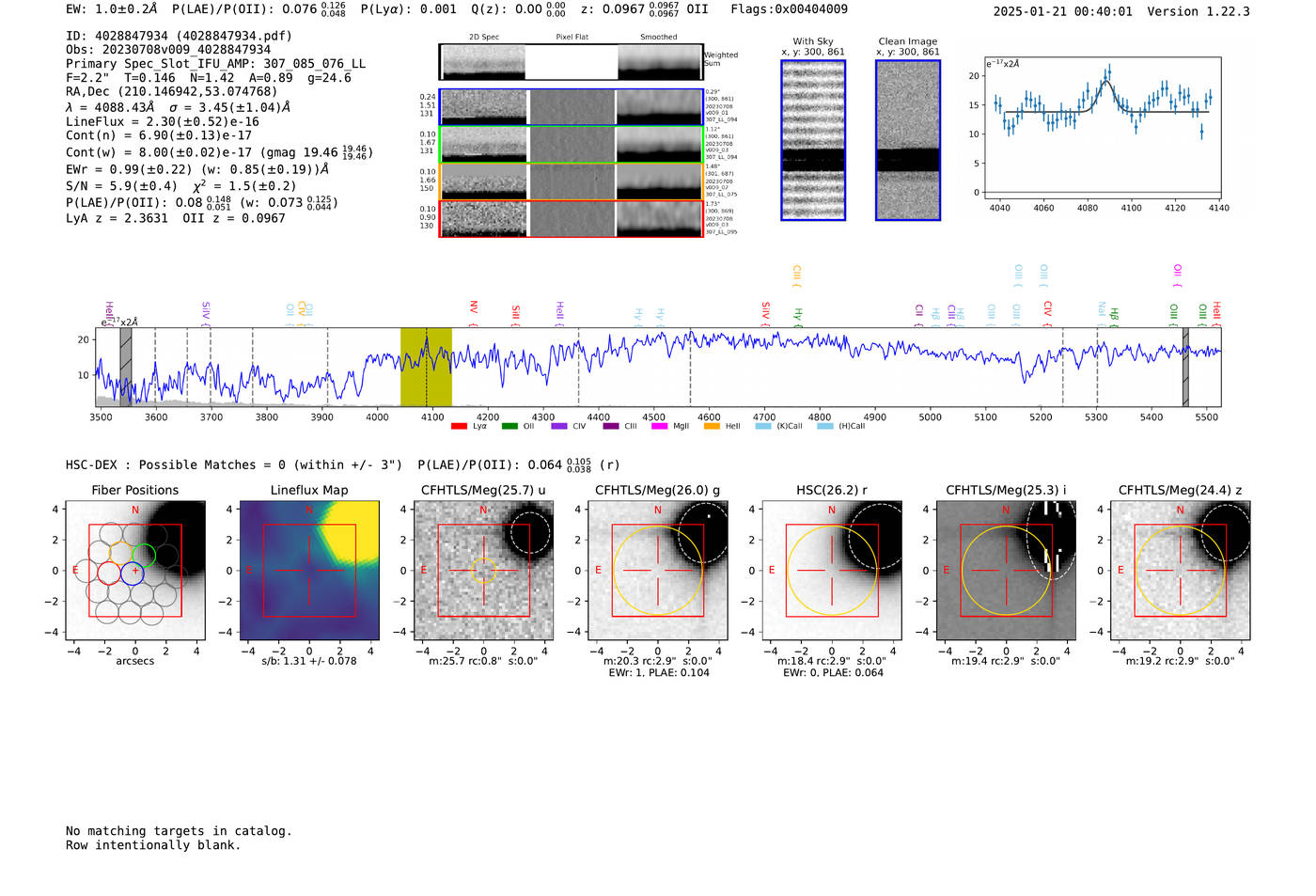Select the orange-bordered 2D spectrum row

571,181
